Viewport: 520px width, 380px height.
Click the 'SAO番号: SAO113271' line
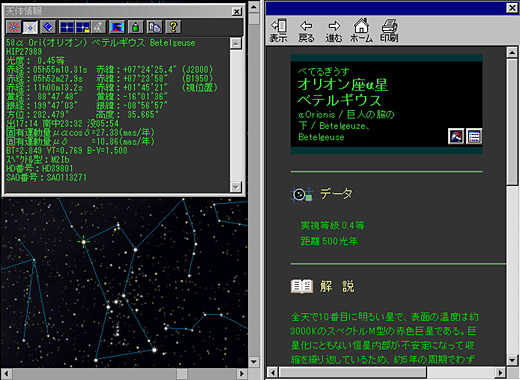(46, 178)
